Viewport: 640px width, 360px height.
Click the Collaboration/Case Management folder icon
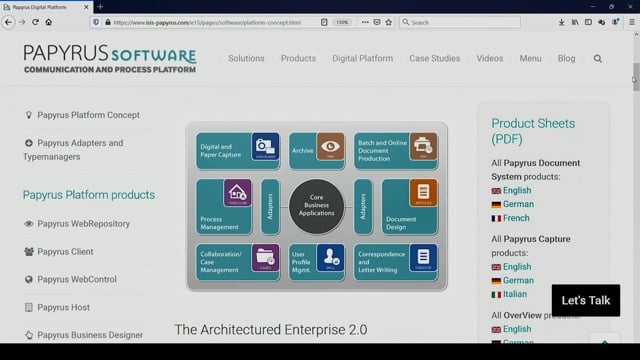[x=265, y=258]
